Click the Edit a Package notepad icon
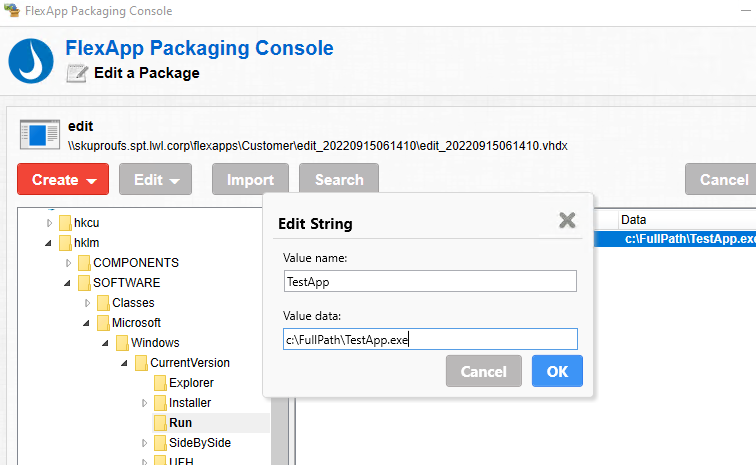The height and width of the screenshot is (465, 756). [x=77, y=73]
